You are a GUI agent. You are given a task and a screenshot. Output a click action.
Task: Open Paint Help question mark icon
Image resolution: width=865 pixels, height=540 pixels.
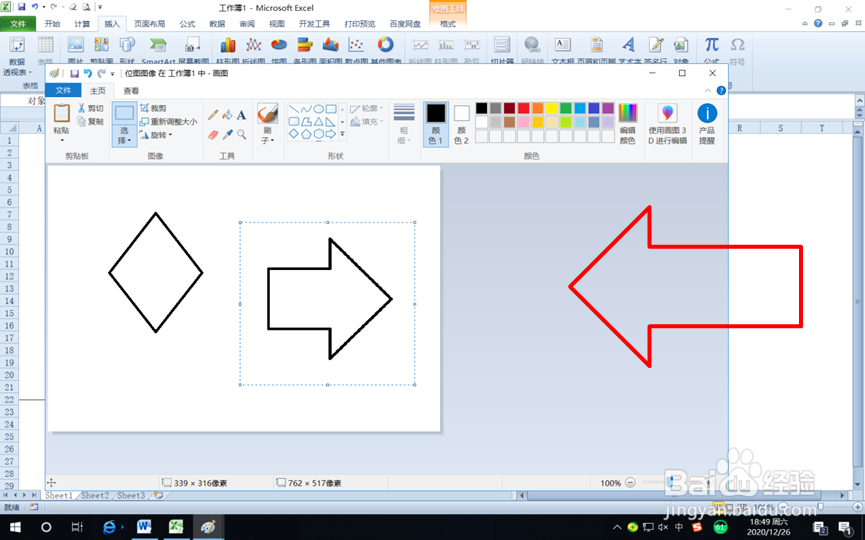(x=721, y=90)
